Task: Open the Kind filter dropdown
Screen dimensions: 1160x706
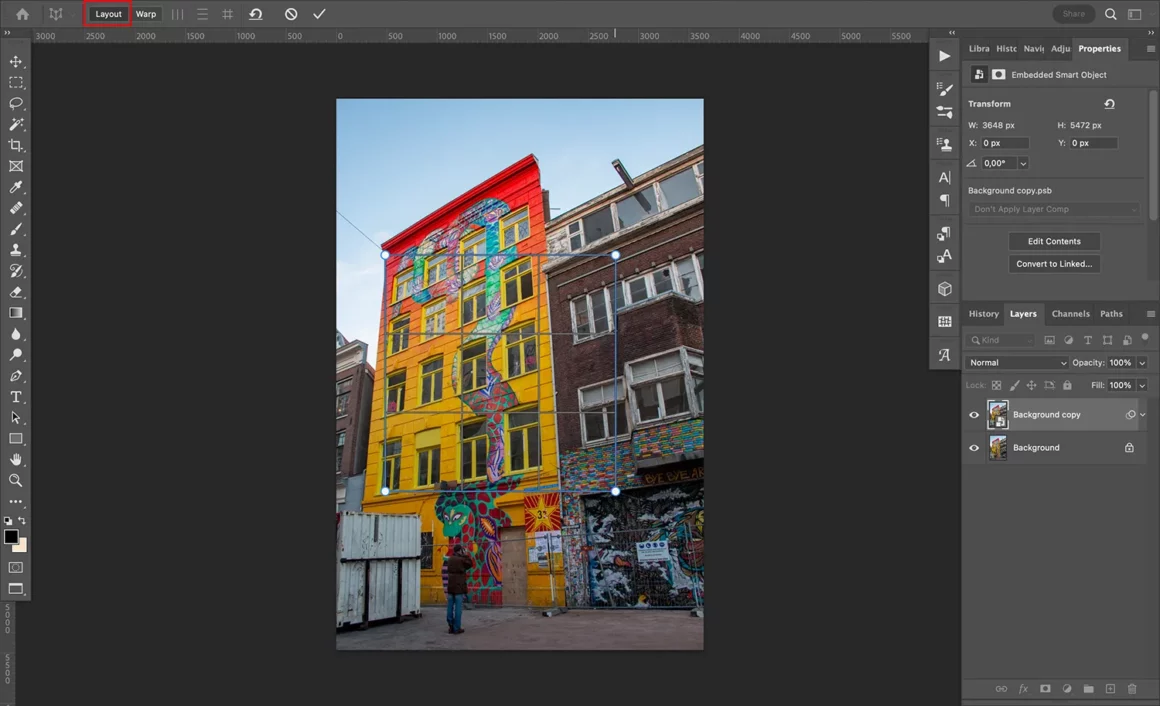Action: (1000, 340)
